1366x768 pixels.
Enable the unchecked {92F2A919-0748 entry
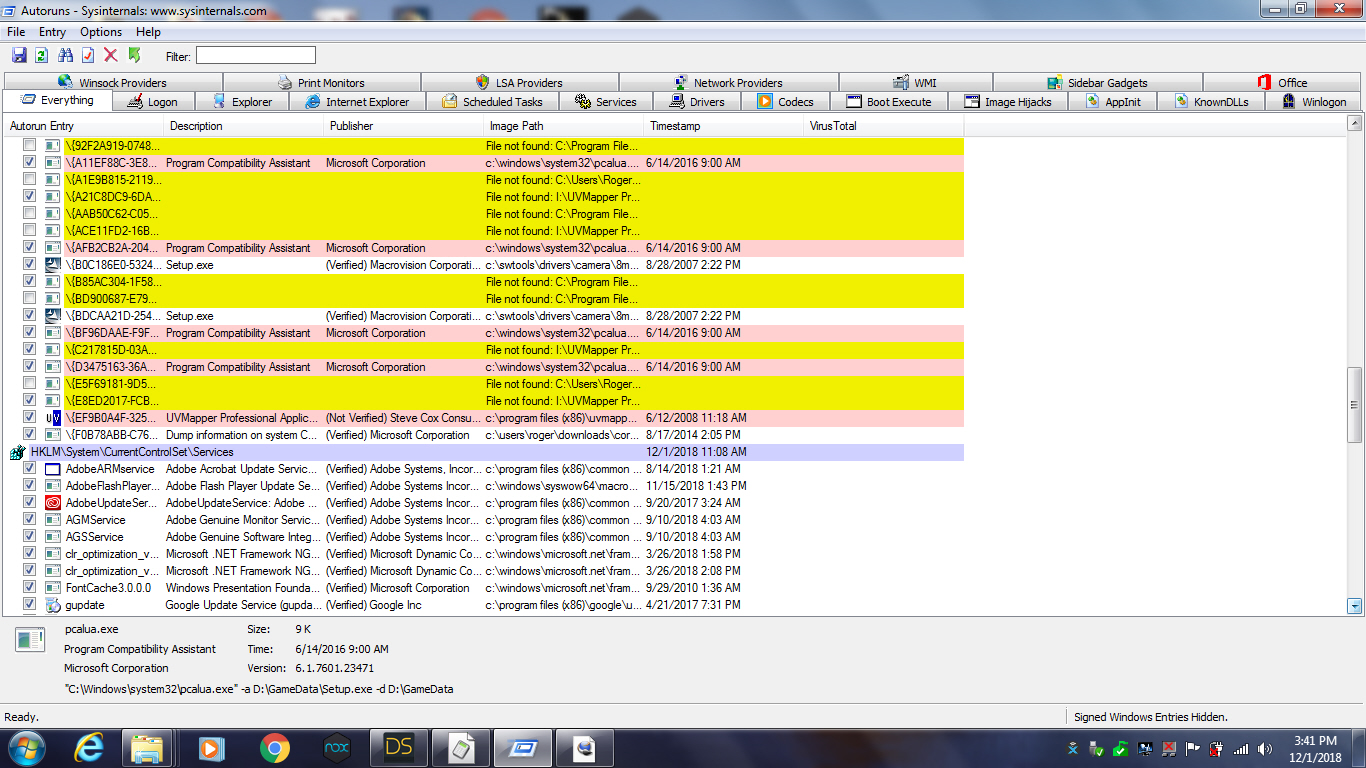click(x=30, y=146)
